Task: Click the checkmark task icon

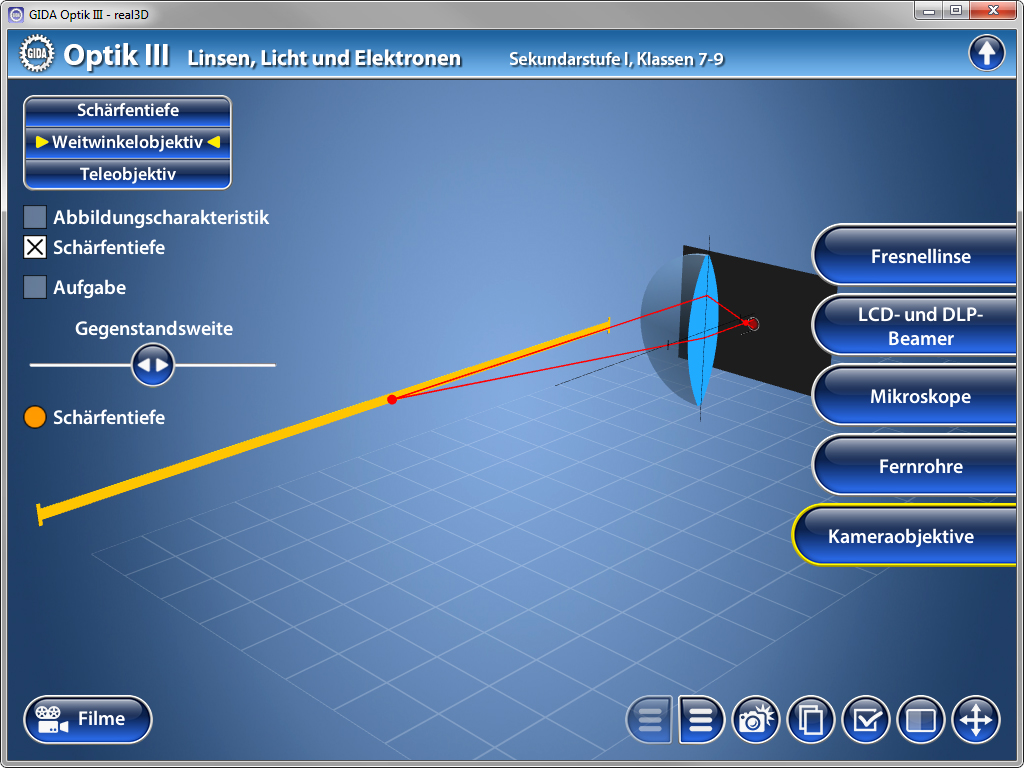Action: click(866, 720)
